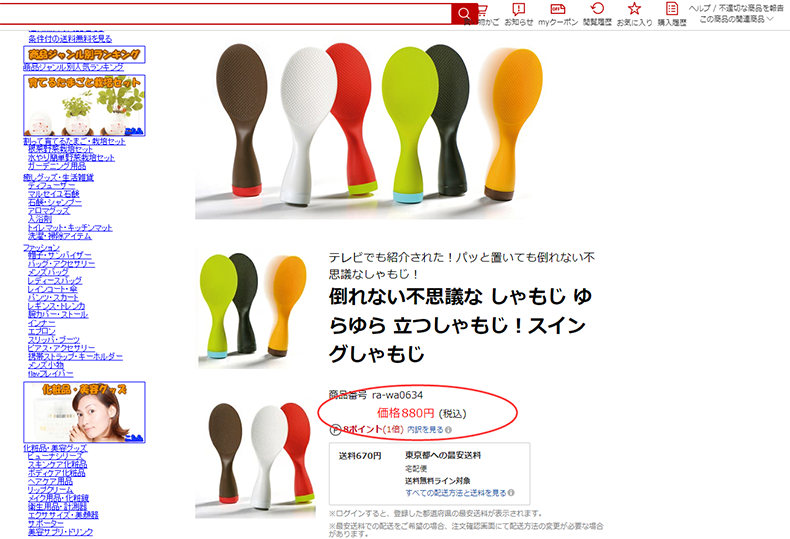Open the メンズ小物 link
The height and width of the screenshot is (539, 790).
click(46, 365)
